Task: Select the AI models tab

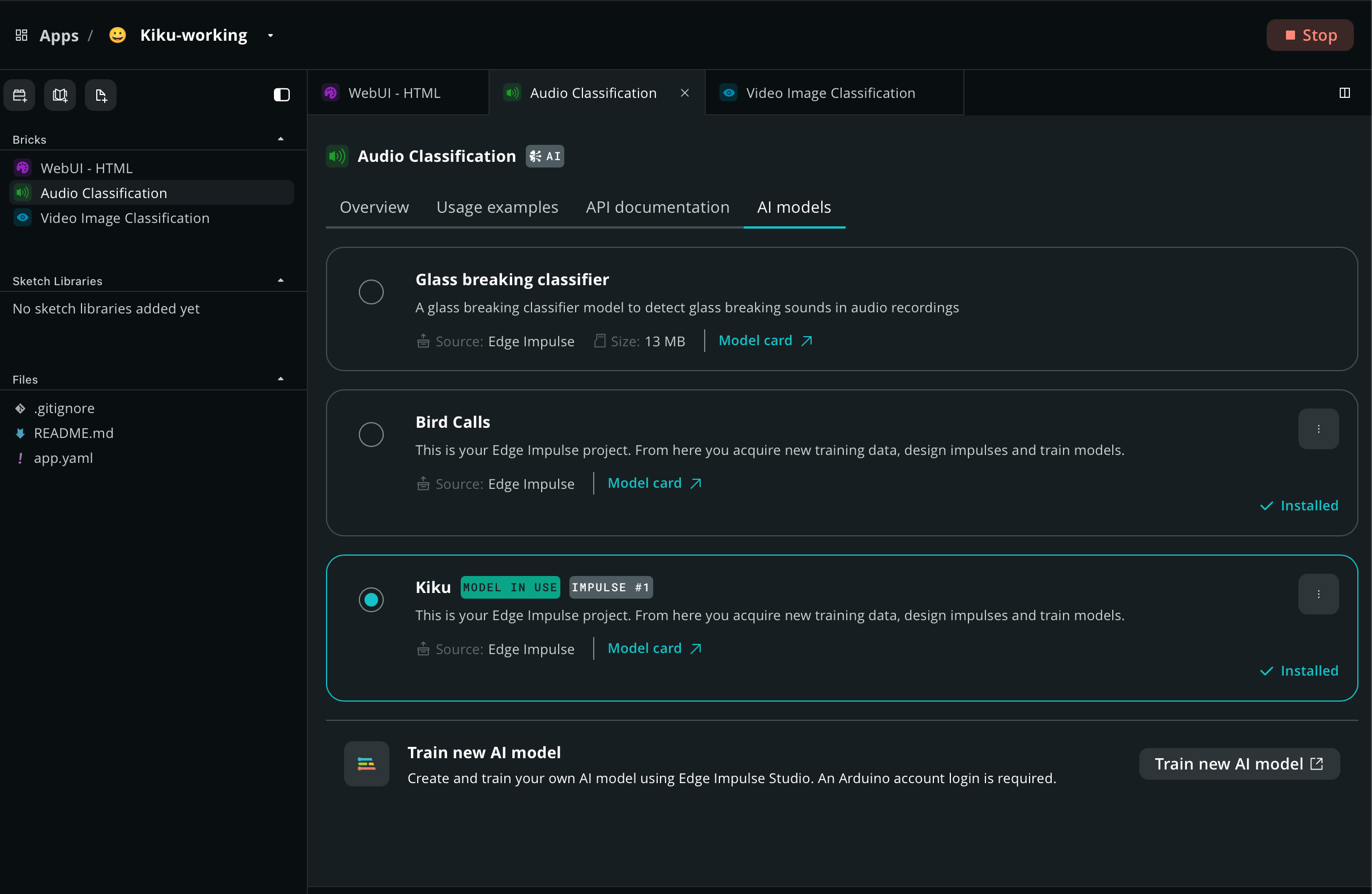Action: 794,207
